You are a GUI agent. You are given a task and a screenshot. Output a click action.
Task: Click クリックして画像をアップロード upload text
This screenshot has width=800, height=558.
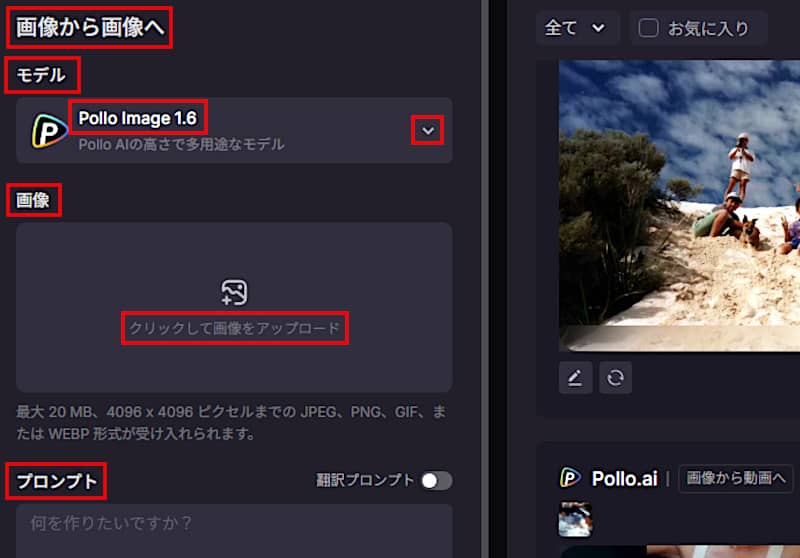[234, 328]
